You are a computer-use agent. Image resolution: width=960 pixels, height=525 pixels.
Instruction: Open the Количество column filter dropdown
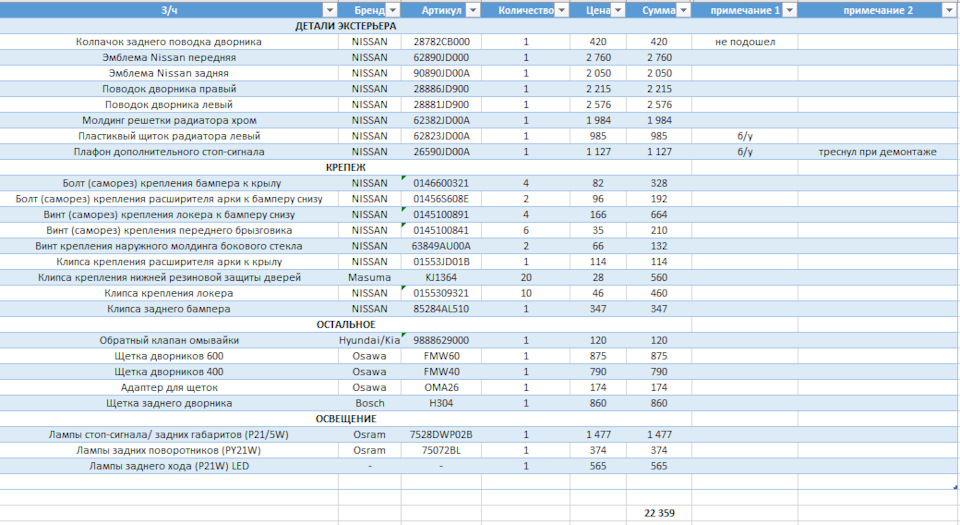pos(561,10)
